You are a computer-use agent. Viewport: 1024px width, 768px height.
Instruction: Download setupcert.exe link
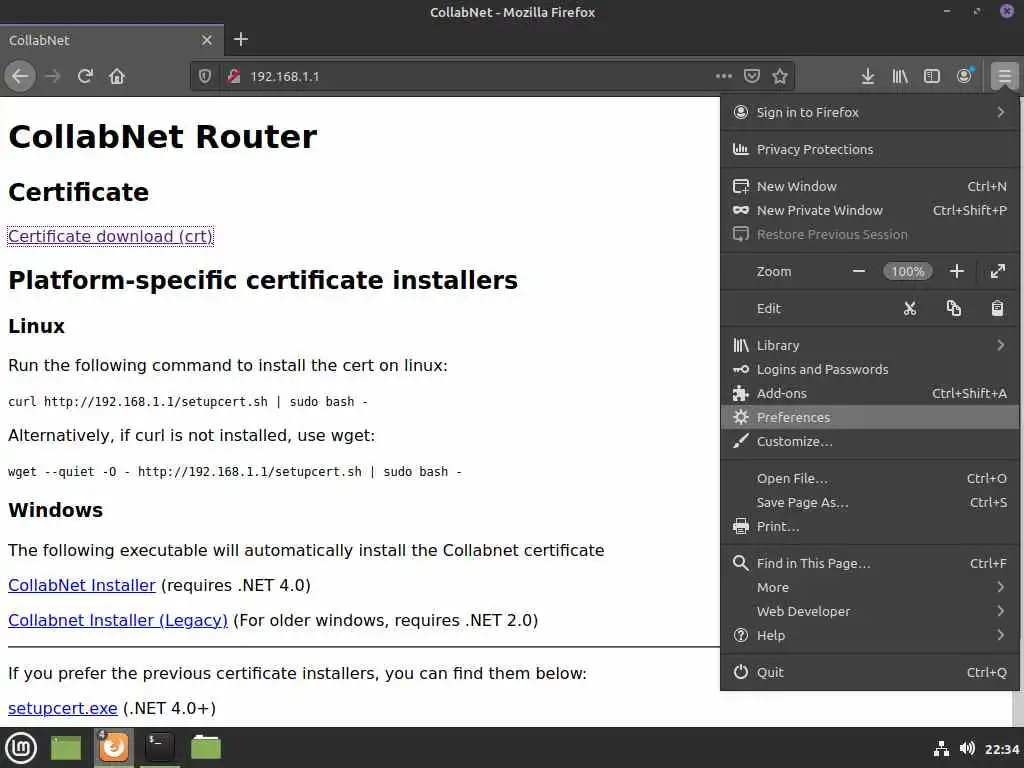[63, 708]
